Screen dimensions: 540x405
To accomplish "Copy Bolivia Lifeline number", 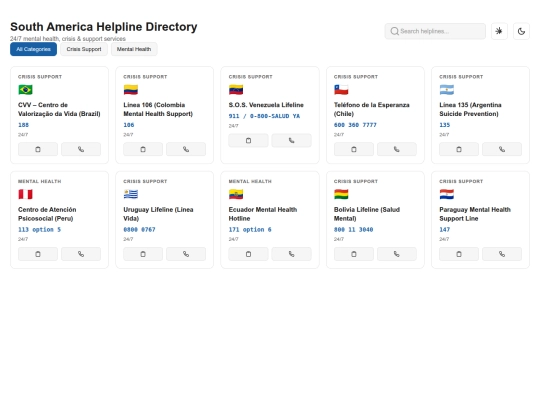I will 354,254.
